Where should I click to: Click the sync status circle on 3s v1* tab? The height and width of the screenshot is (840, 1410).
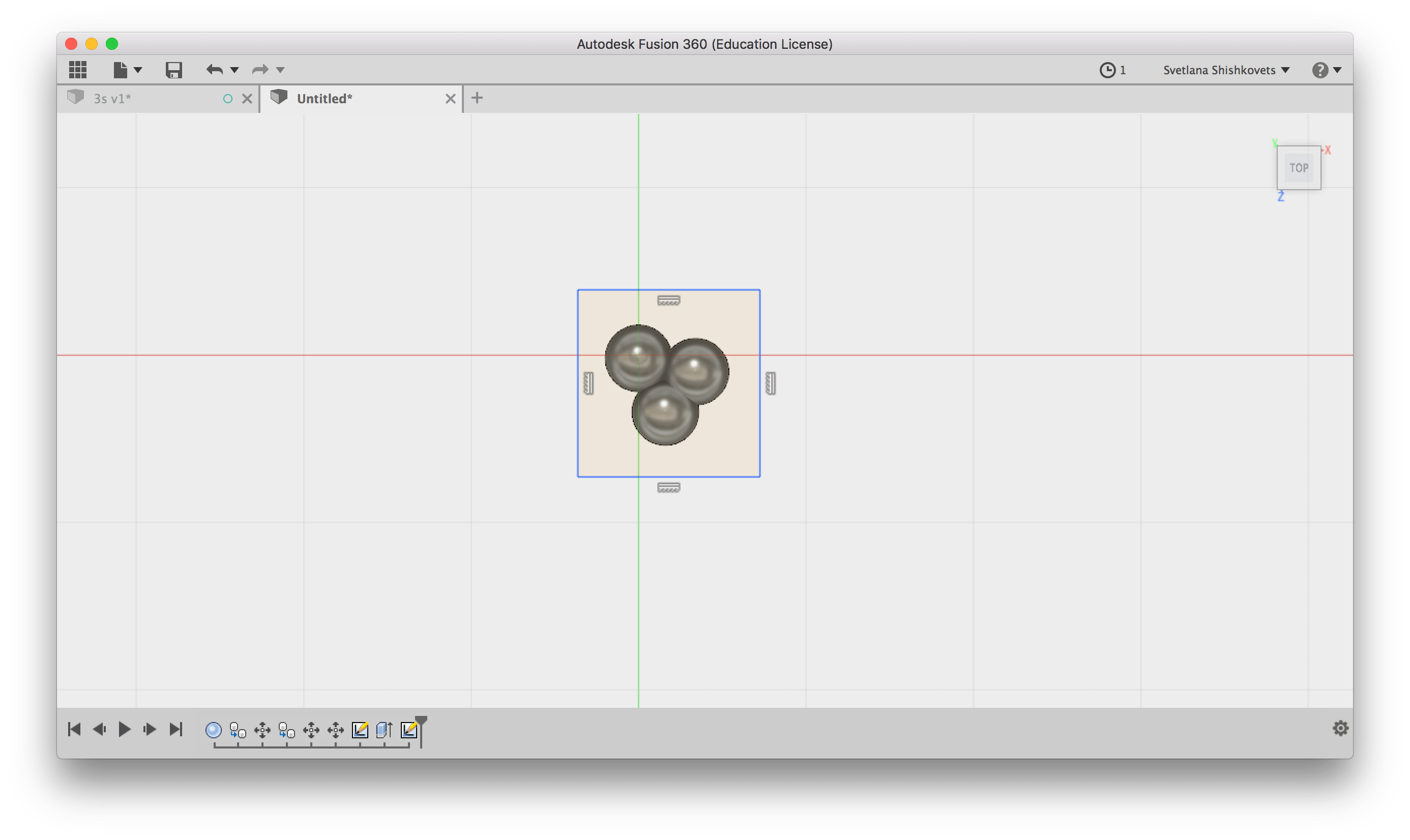[x=228, y=99]
